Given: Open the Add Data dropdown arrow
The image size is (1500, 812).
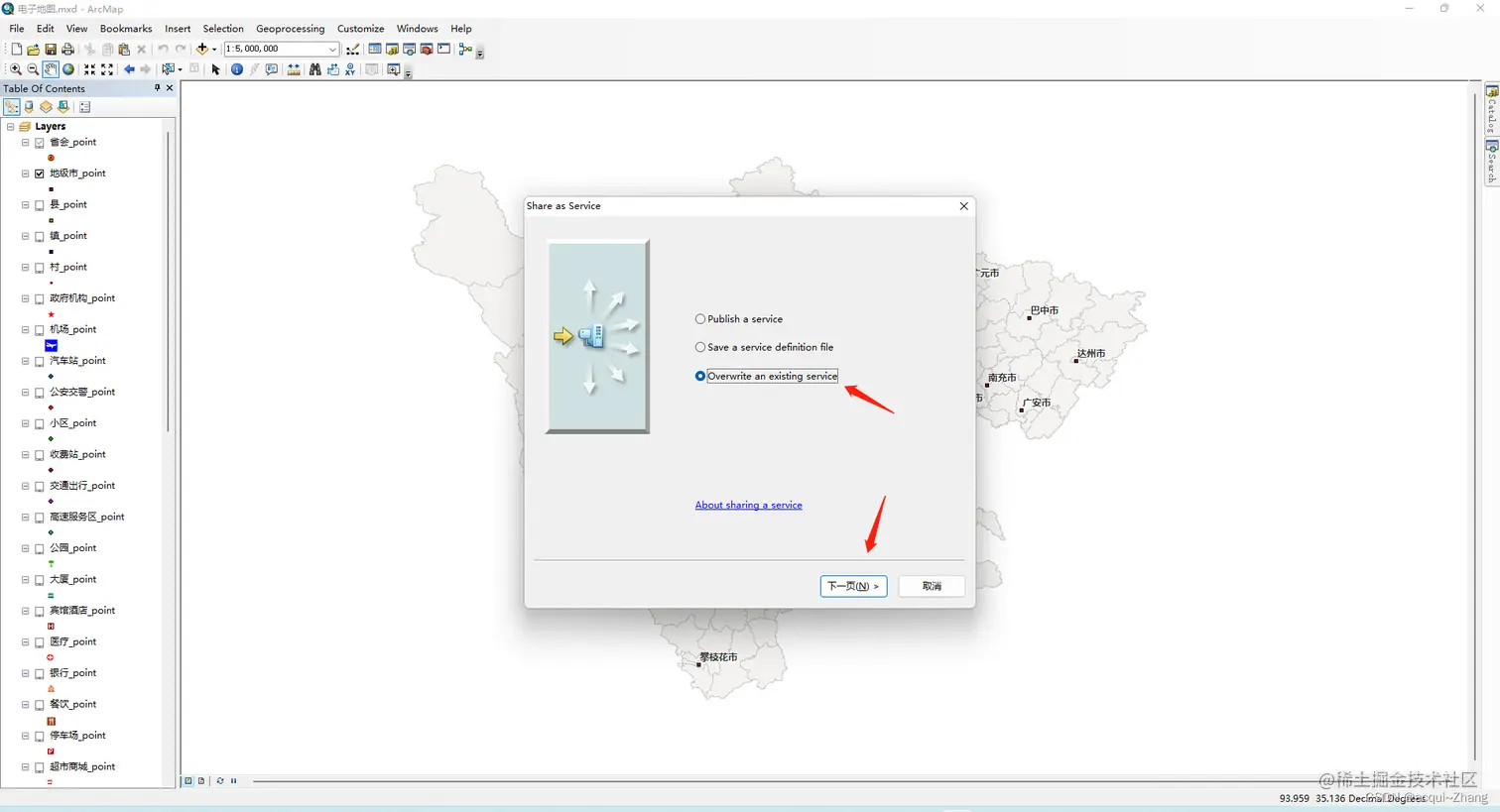Looking at the screenshot, I should [214, 49].
